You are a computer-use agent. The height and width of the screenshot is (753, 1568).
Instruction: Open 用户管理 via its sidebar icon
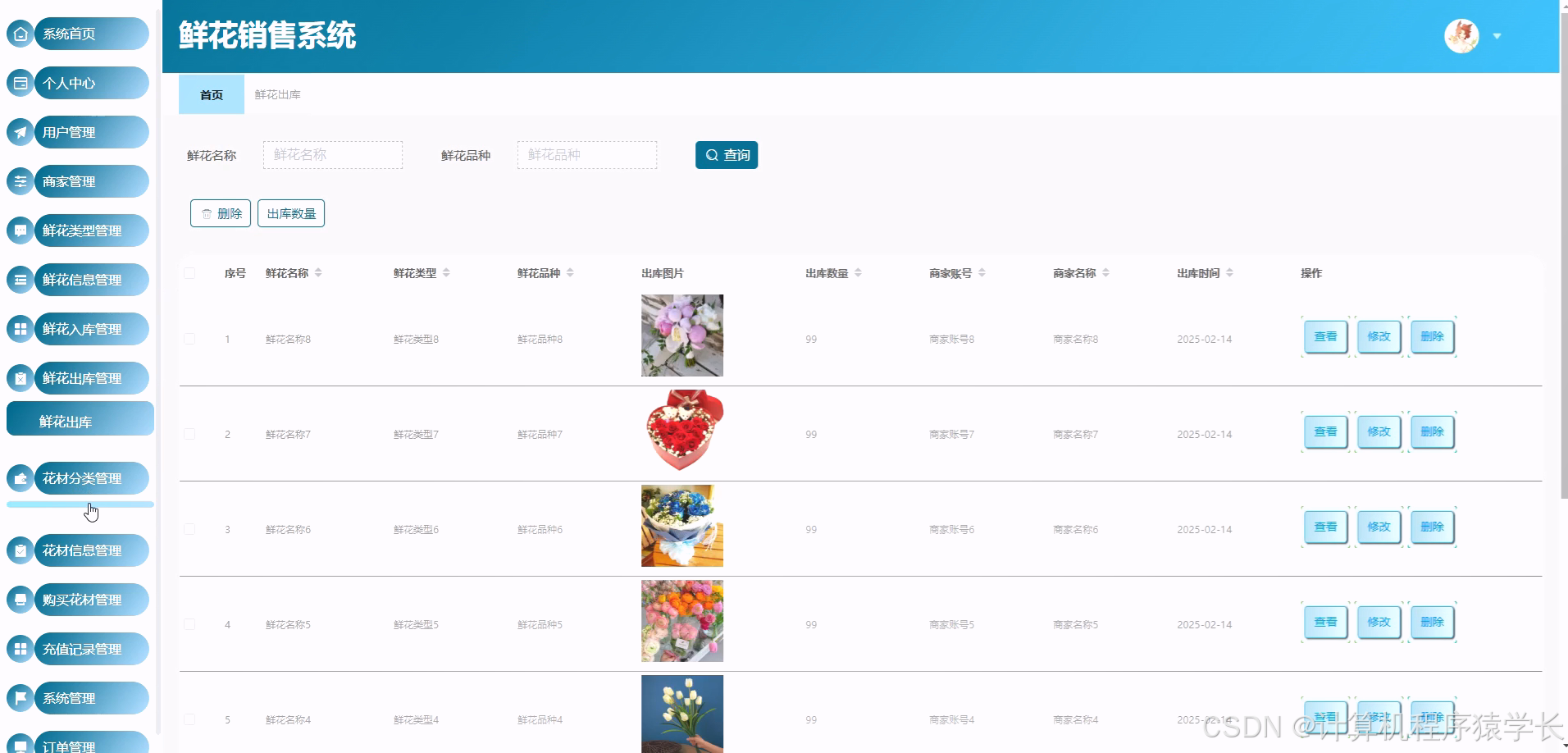(20, 132)
